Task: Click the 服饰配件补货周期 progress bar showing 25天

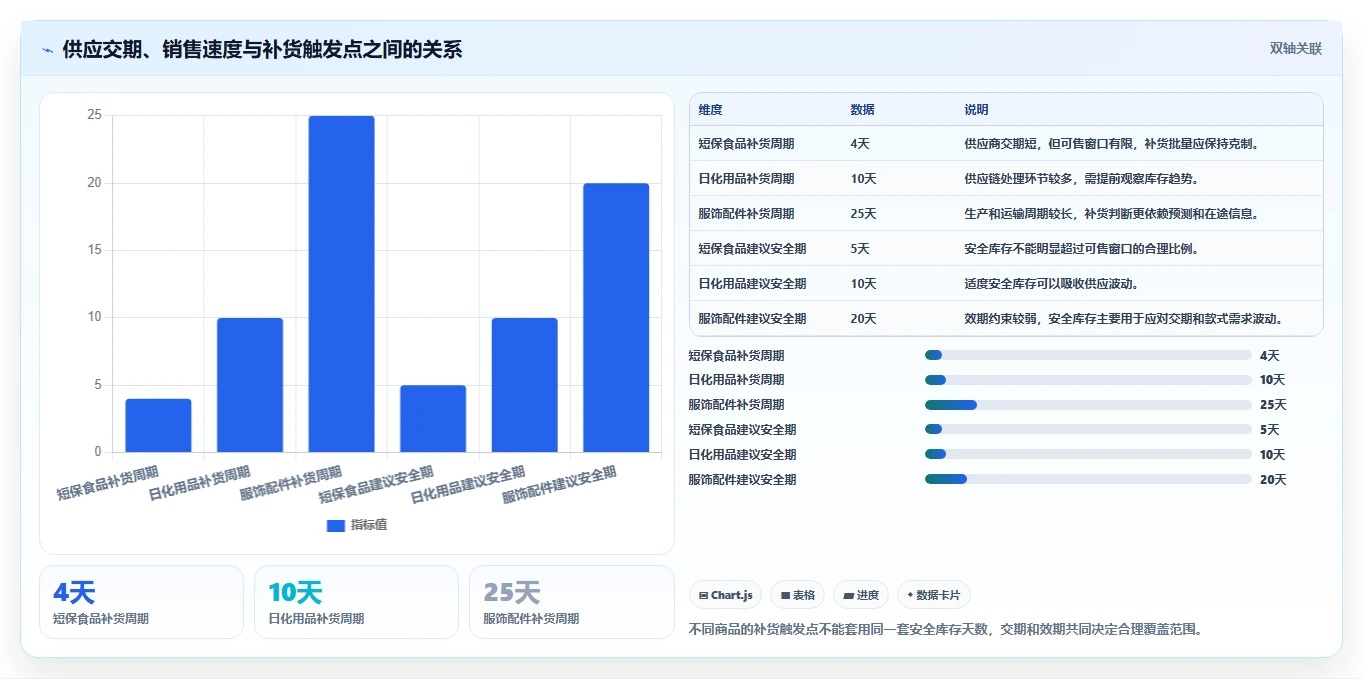Action: pyautogui.click(x=1088, y=405)
